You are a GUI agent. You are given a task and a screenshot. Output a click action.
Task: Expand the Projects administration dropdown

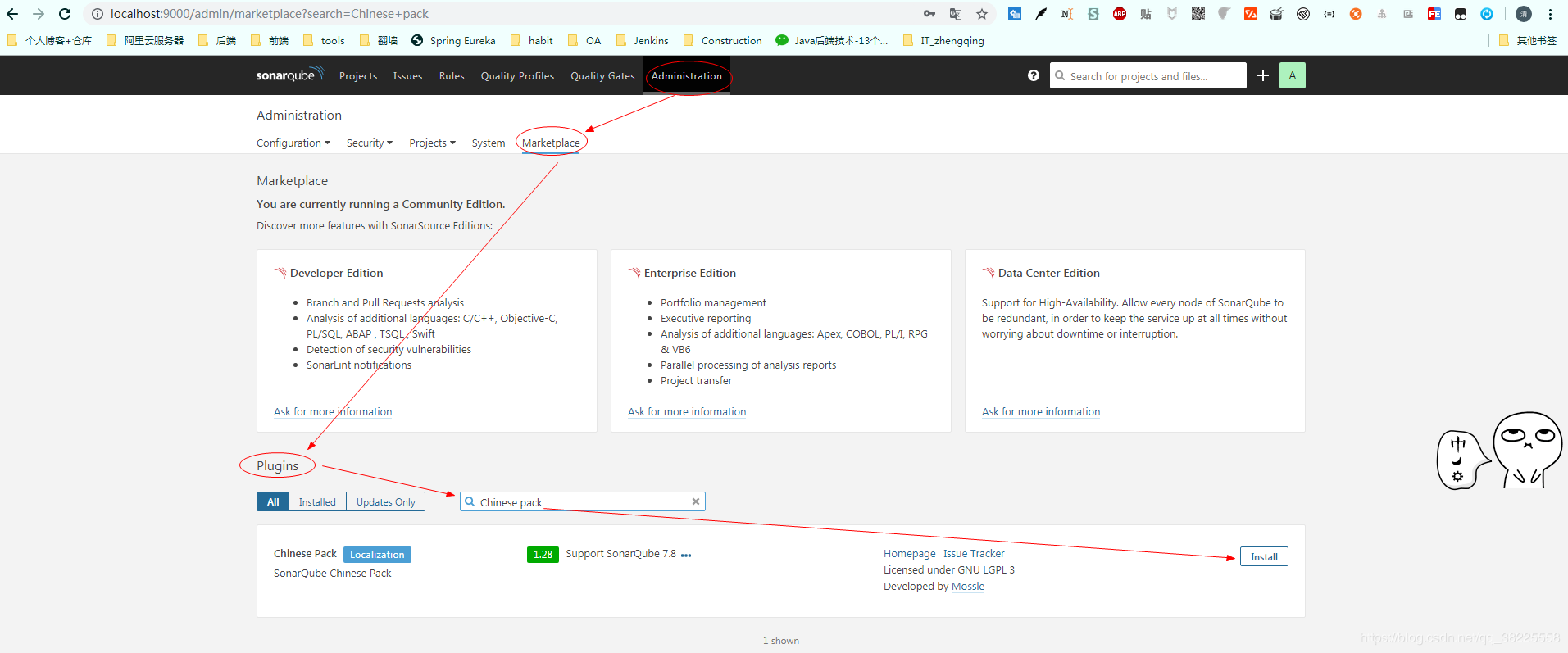tap(432, 143)
